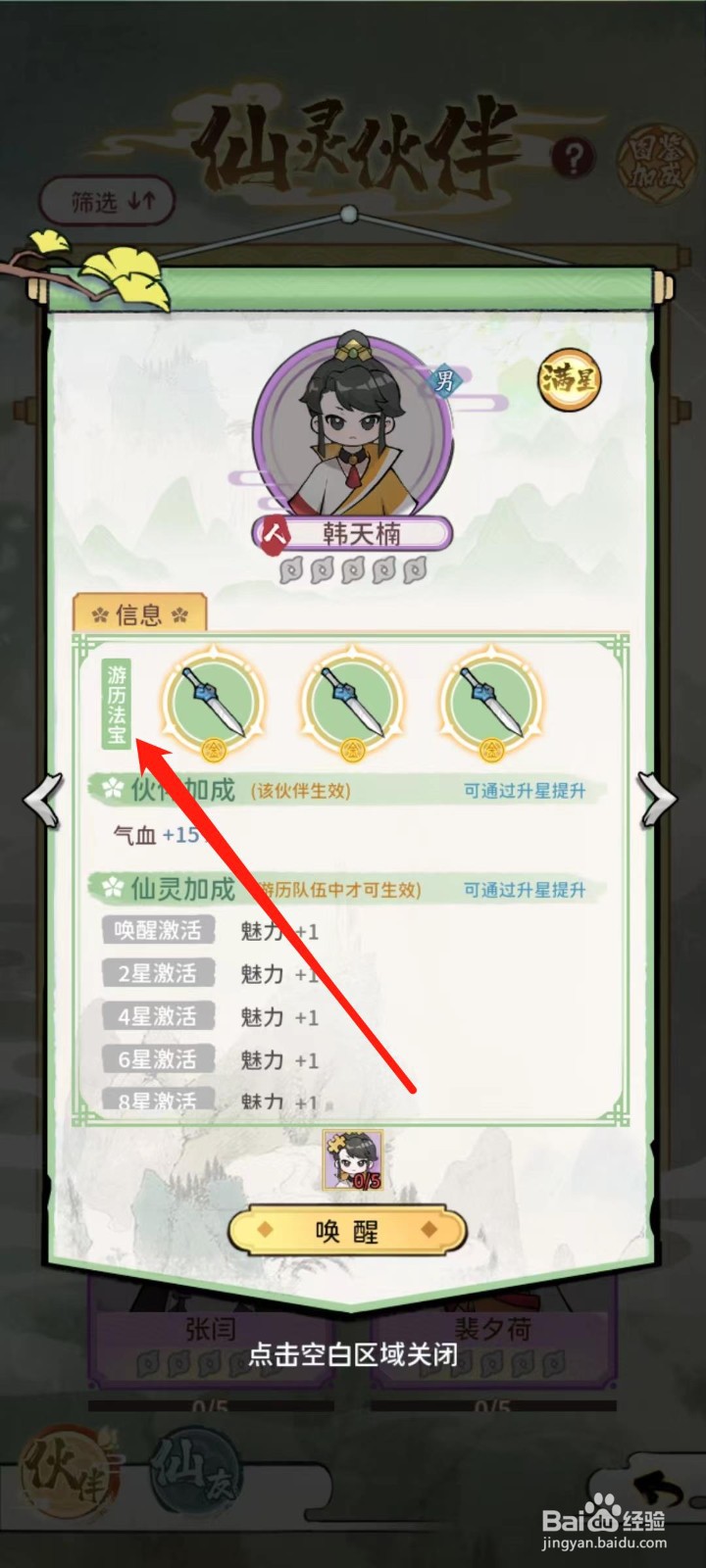Tap the five-star rating row under name
The height and width of the screenshot is (1568, 706).
(353, 569)
